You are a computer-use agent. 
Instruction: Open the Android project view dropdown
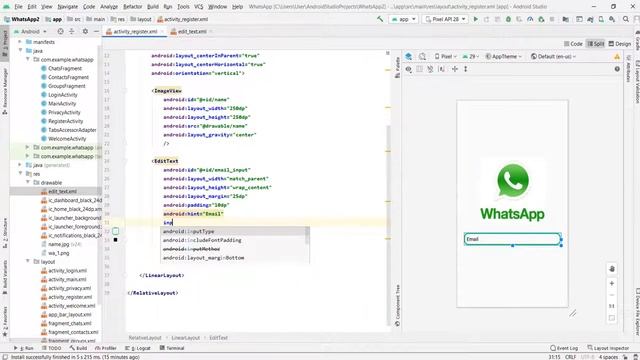click(x=31, y=31)
